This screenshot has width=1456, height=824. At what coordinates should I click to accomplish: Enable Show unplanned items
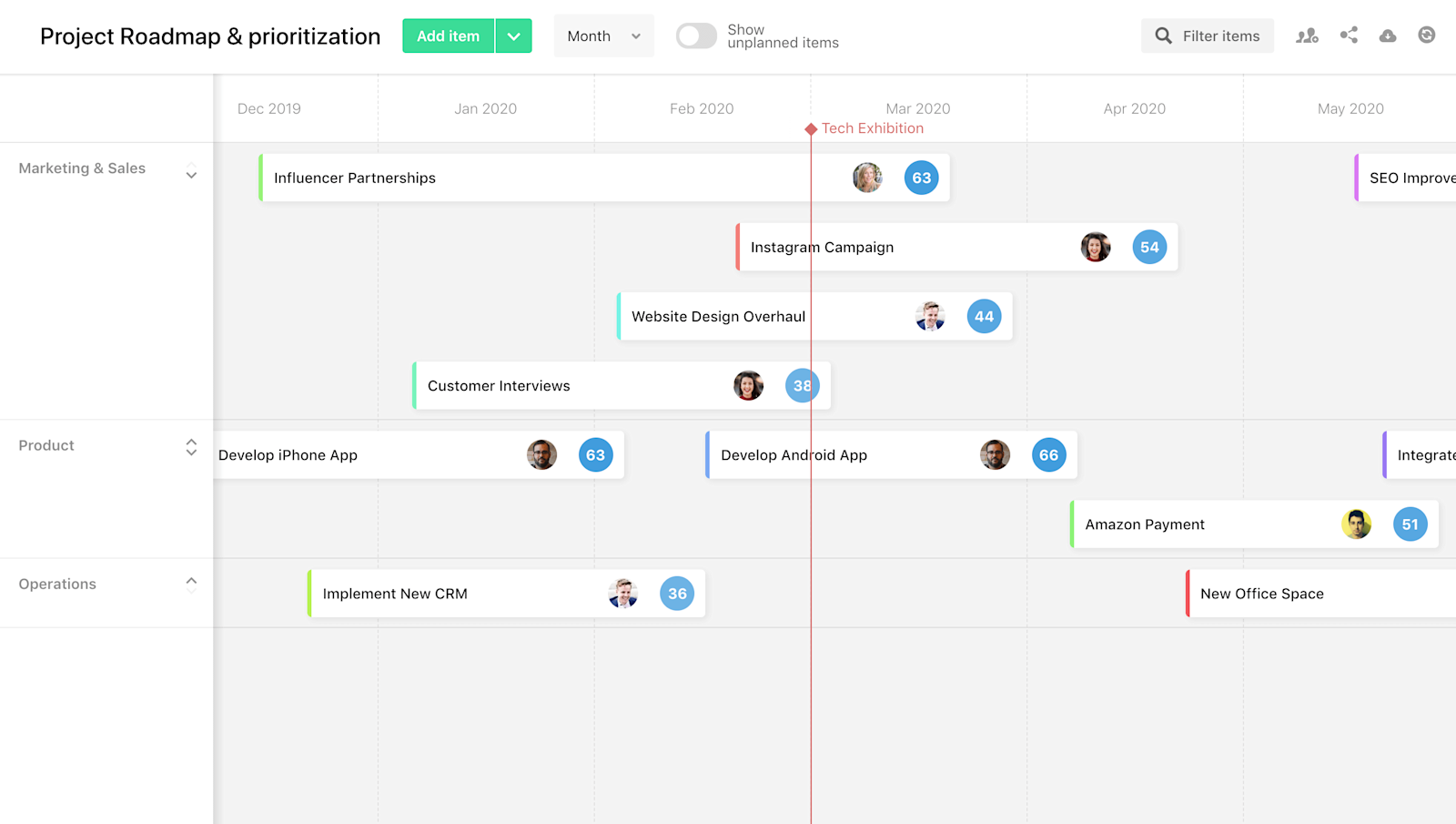point(696,36)
